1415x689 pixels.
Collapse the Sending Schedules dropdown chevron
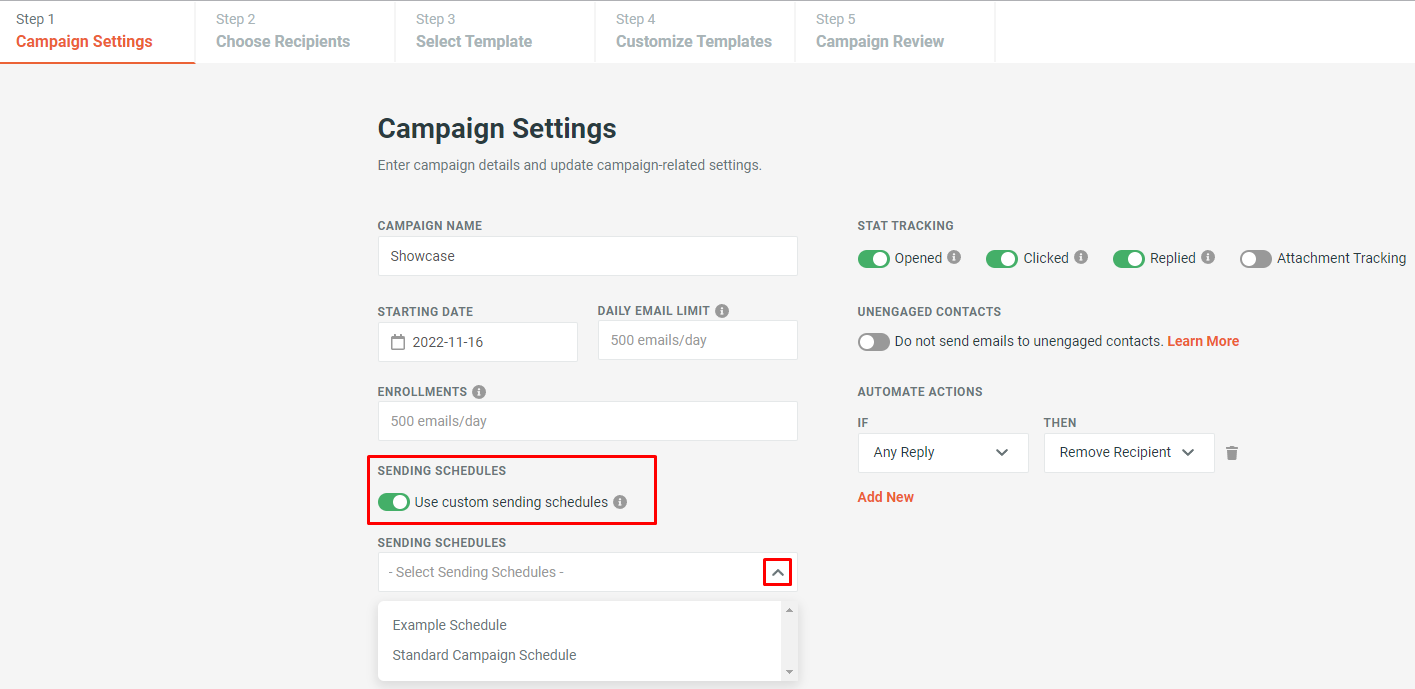[x=777, y=571]
